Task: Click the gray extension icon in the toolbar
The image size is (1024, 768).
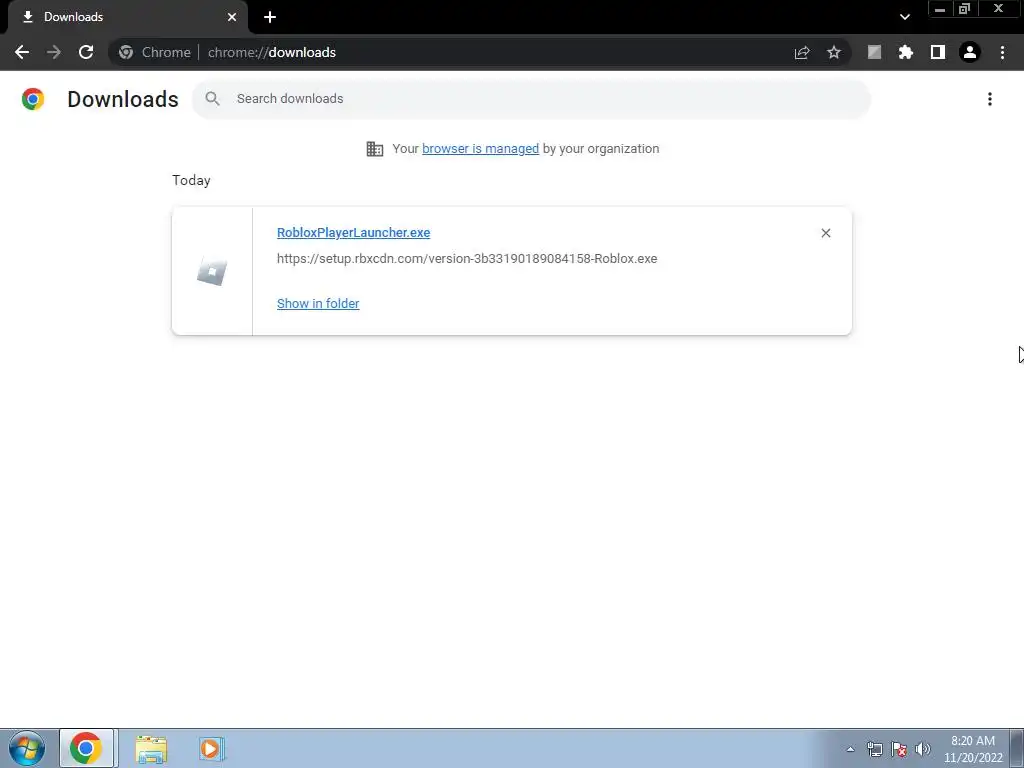Action: click(x=874, y=52)
